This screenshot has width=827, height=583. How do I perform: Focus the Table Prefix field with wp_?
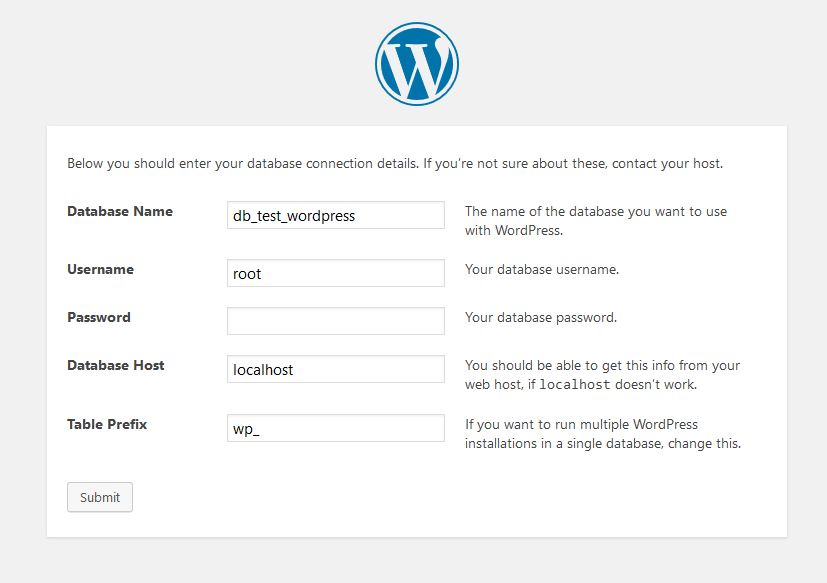(x=336, y=428)
